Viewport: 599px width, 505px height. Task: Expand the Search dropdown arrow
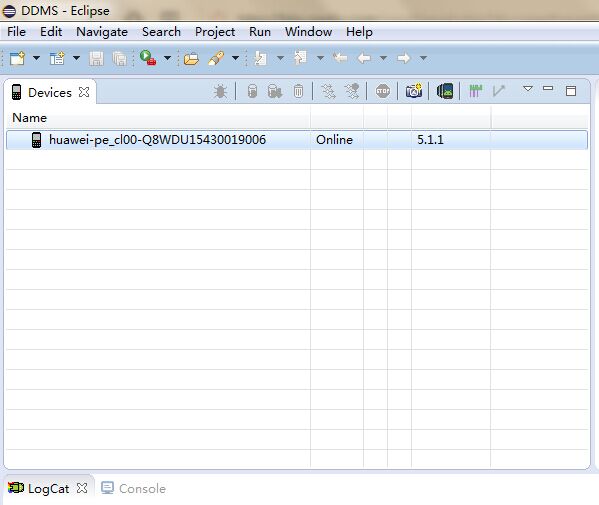pos(235,58)
